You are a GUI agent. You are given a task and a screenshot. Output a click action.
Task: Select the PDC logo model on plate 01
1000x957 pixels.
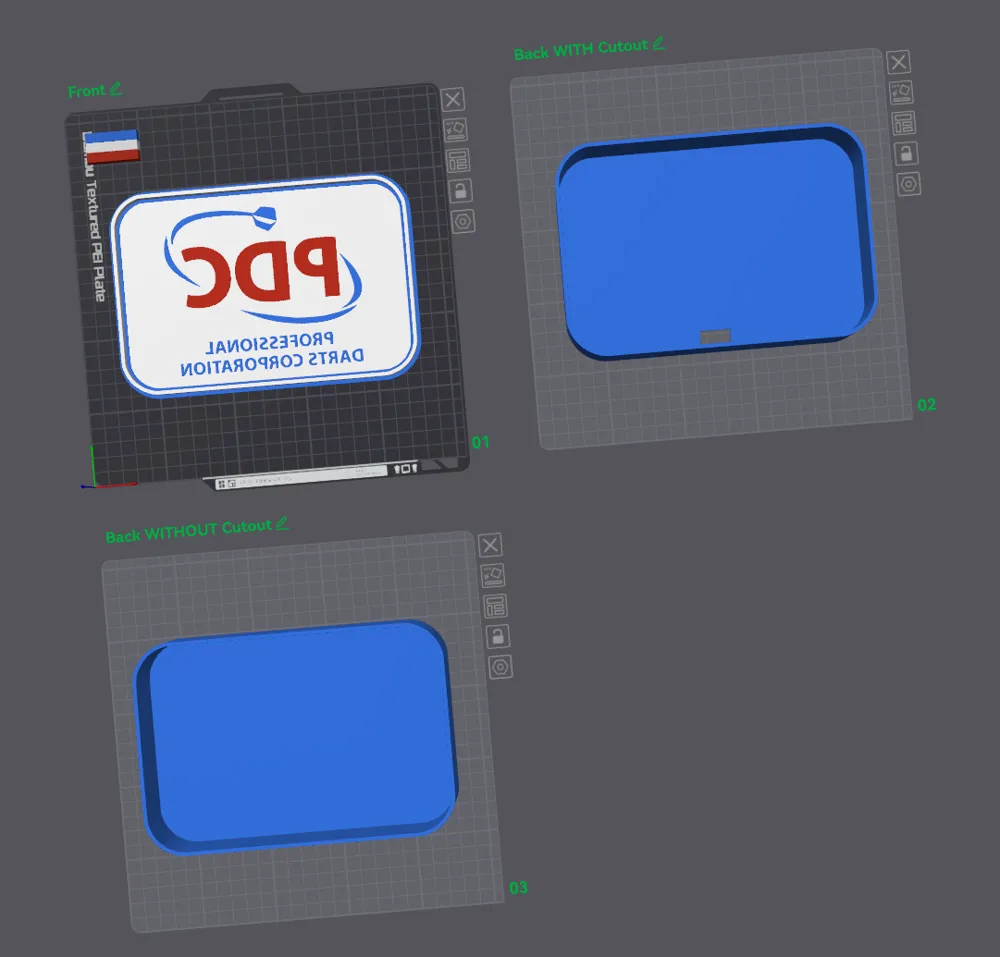265,286
